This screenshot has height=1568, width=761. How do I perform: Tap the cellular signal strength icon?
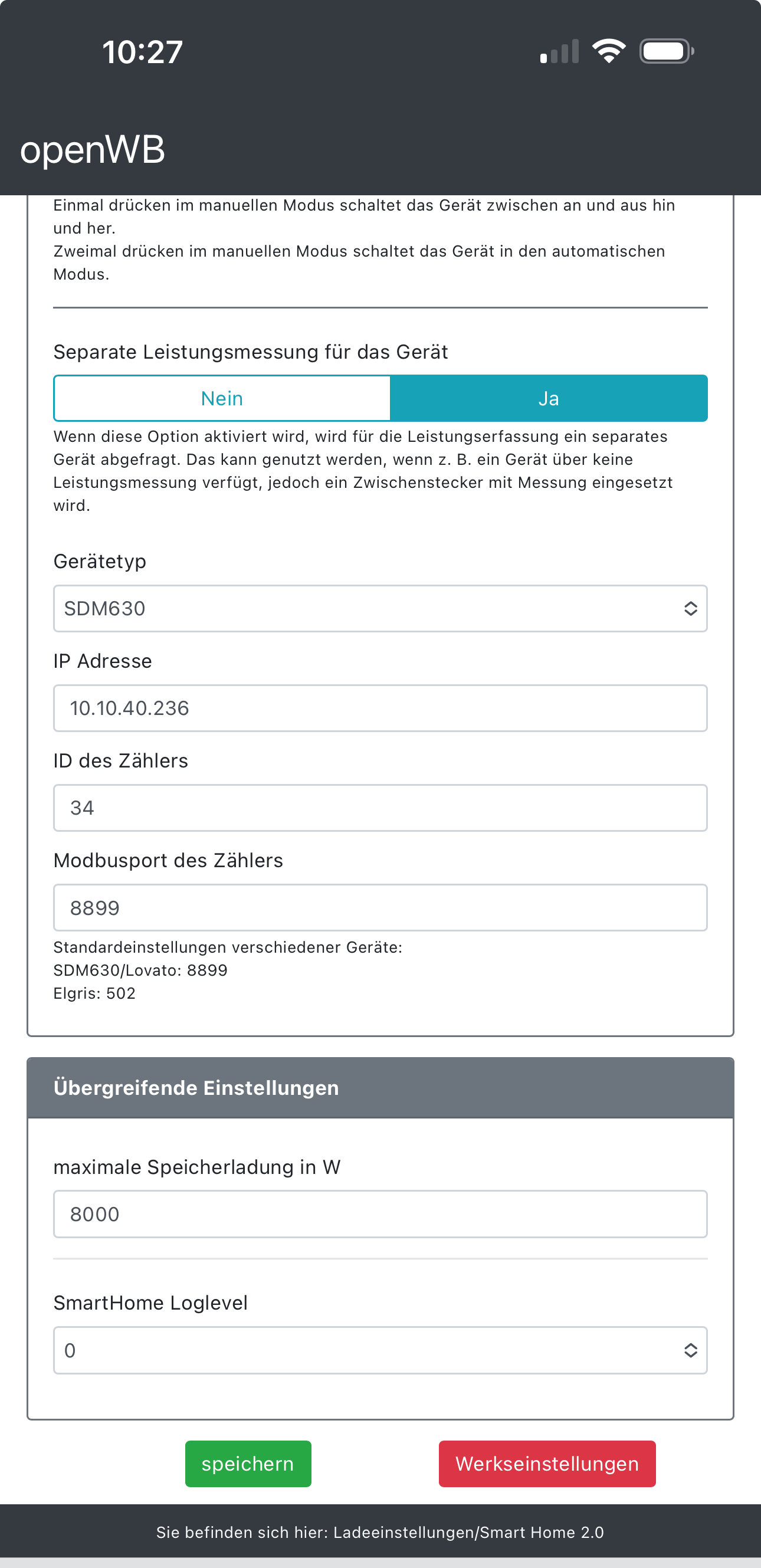point(559,52)
